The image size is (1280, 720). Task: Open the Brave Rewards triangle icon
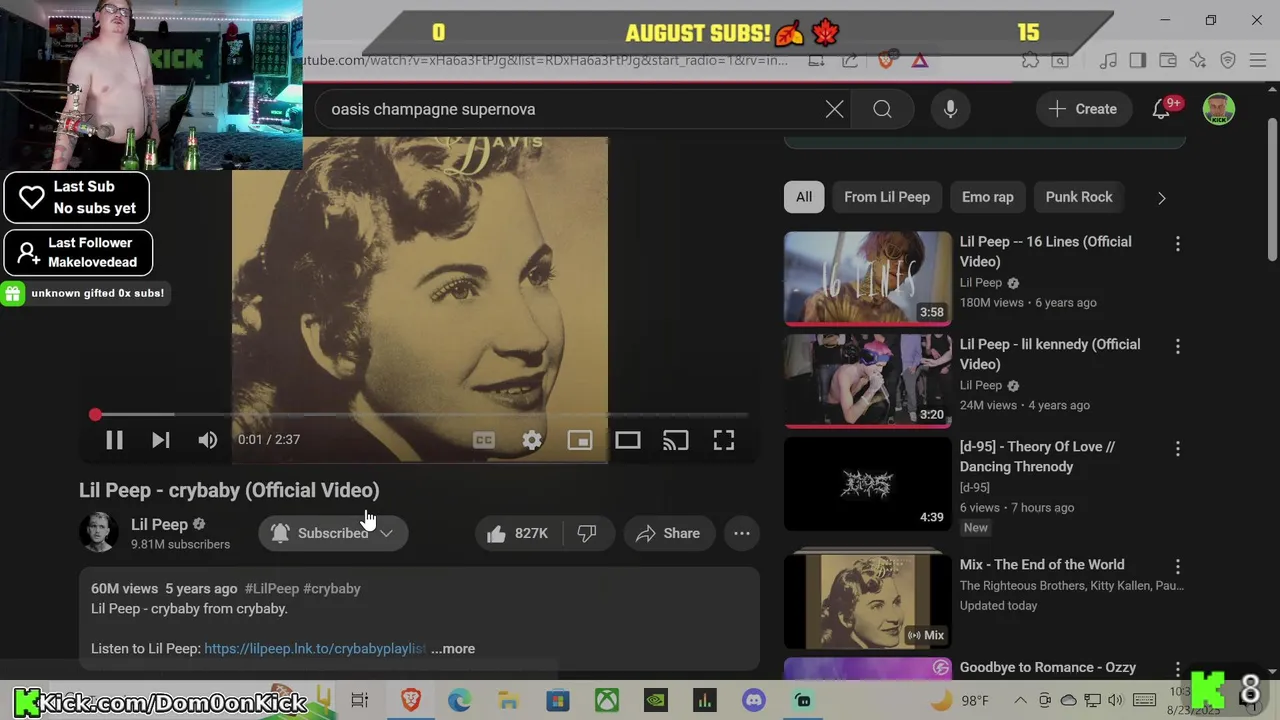(919, 61)
